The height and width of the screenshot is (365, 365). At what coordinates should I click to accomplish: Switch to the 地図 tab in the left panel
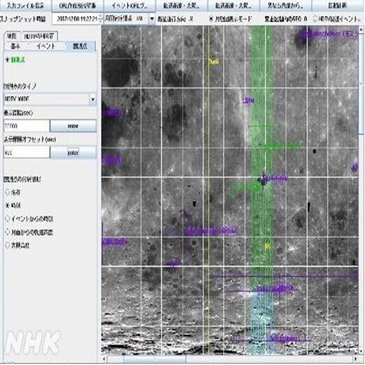coord(12,36)
